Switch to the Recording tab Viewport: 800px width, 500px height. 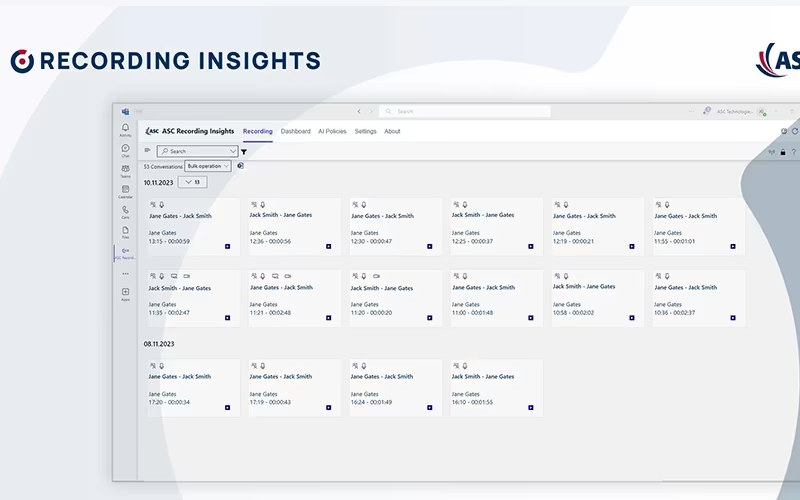pyautogui.click(x=258, y=131)
